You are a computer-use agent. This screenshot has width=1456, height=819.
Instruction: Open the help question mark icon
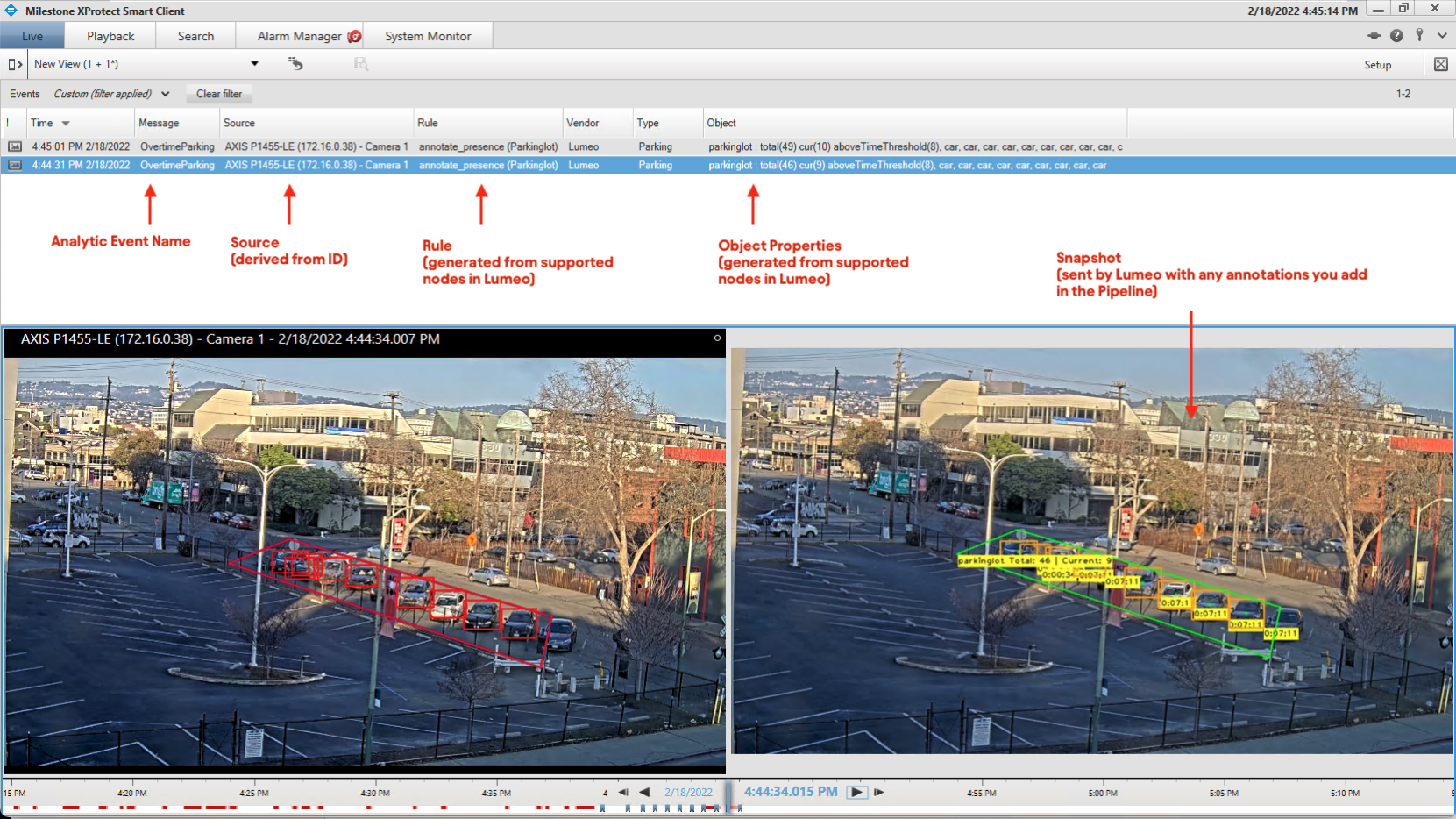click(1396, 36)
